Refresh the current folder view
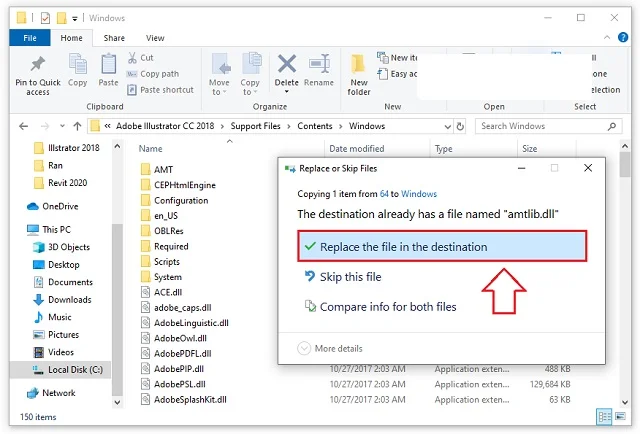Image resolution: width=640 pixels, height=434 pixels. pos(460,126)
